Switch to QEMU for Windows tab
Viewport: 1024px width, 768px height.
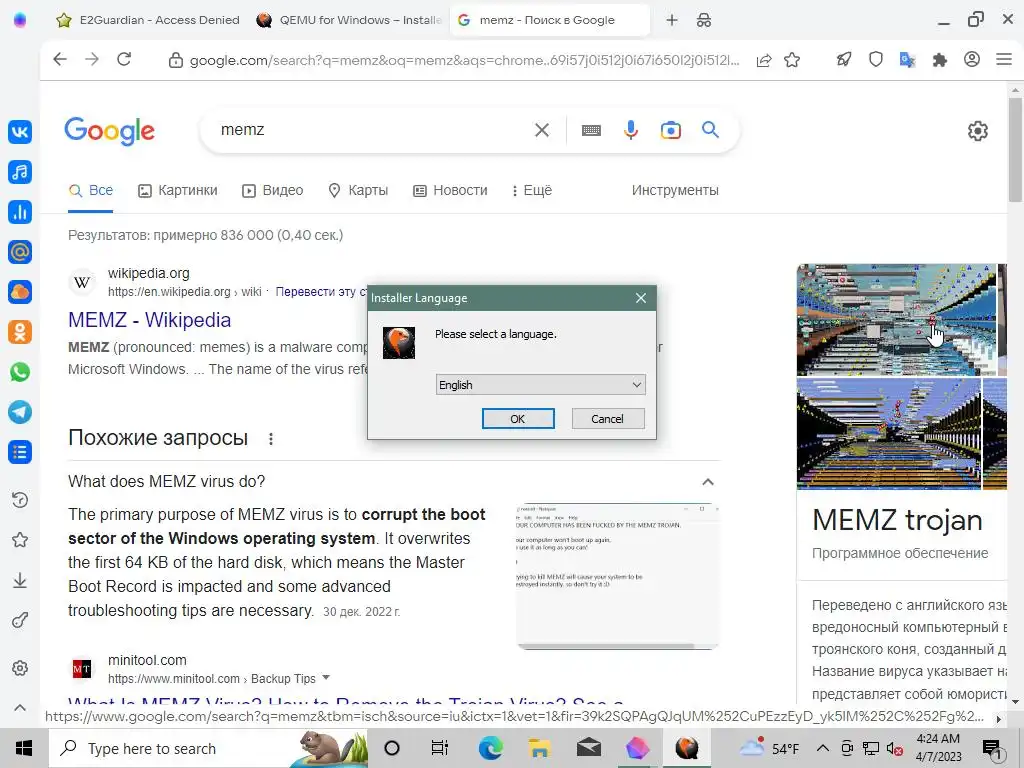(x=349, y=20)
